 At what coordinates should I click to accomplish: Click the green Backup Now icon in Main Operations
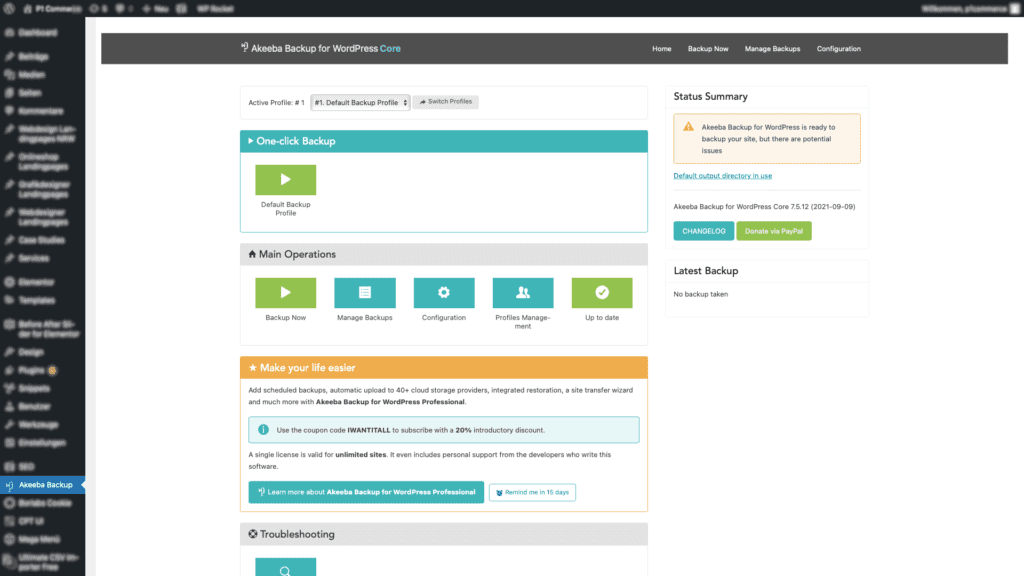(x=285, y=293)
